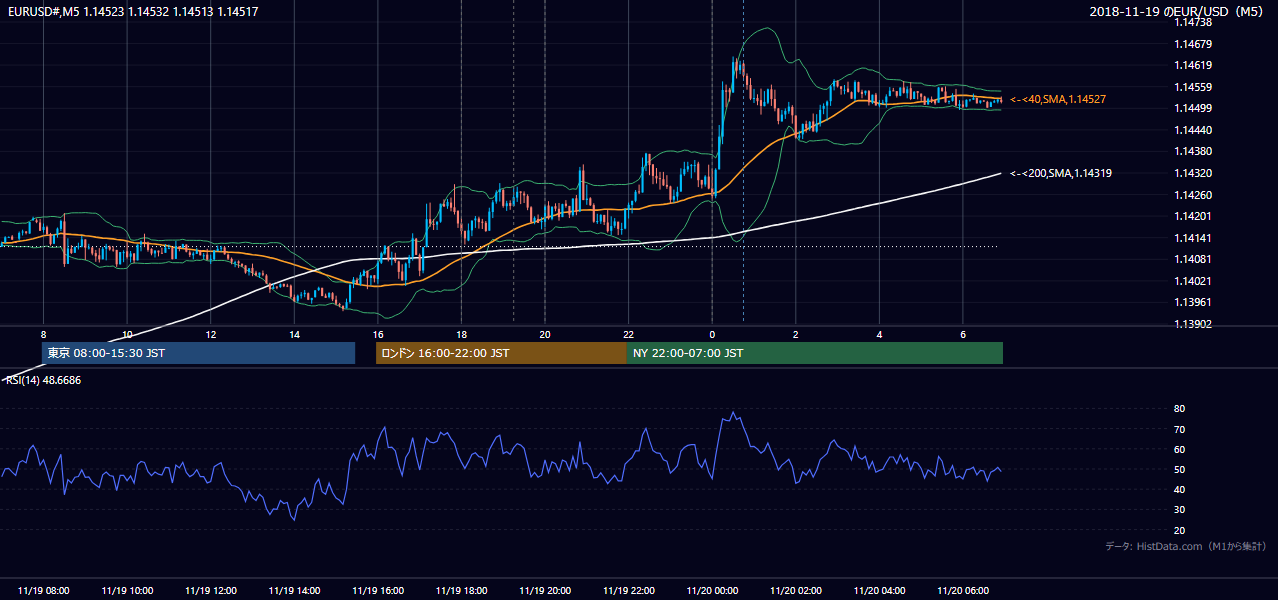Click the bottom date label 11/20 00:00
The height and width of the screenshot is (600, 1278).
712,591
